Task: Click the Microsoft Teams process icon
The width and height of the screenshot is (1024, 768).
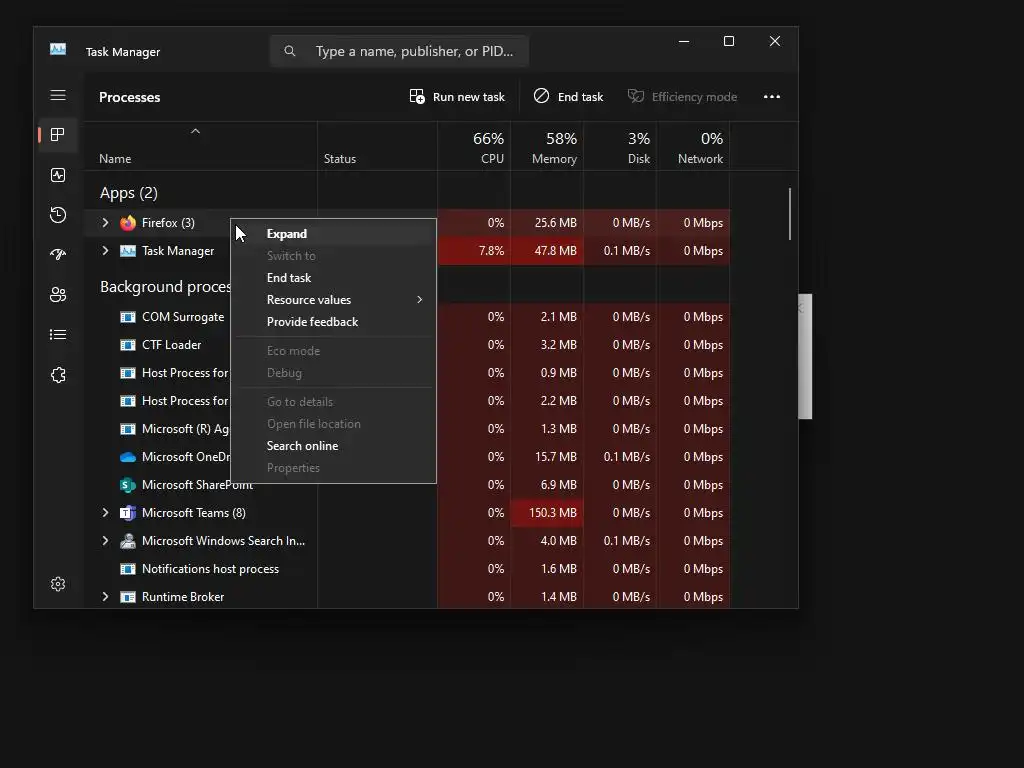Action: 128,513
